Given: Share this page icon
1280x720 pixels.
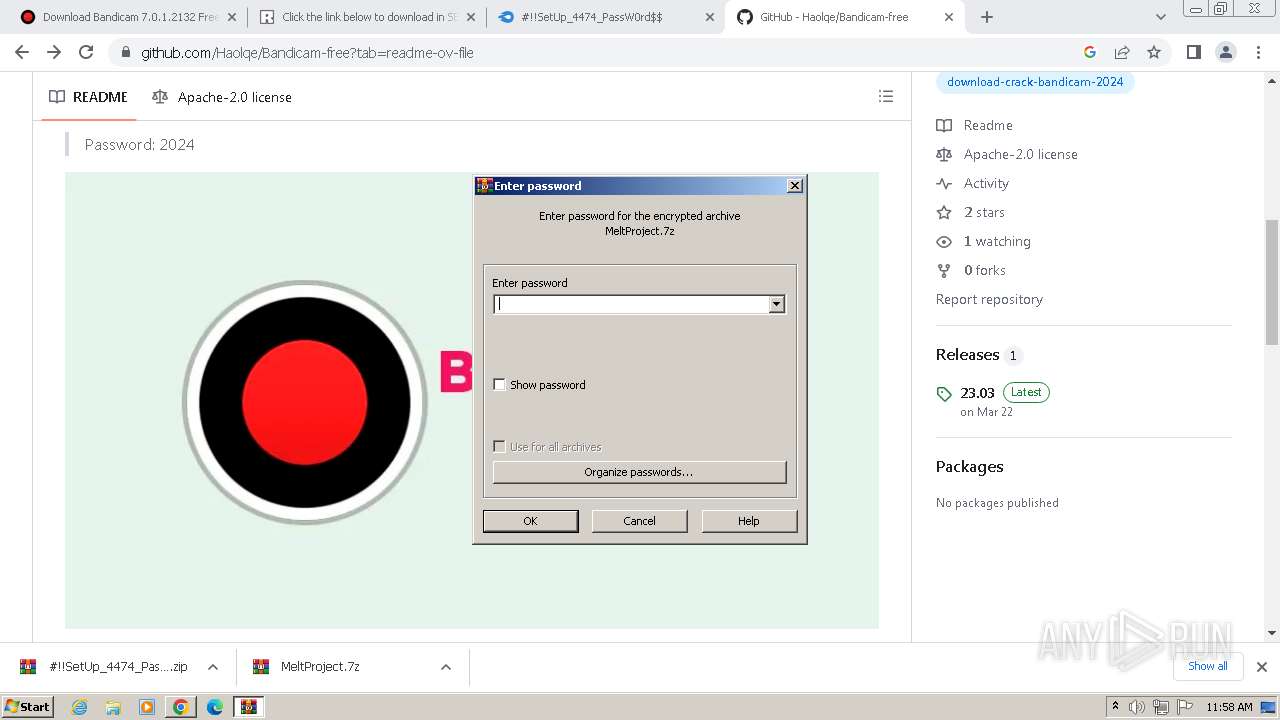Looking at the screenshot, I should point(1122,52).
